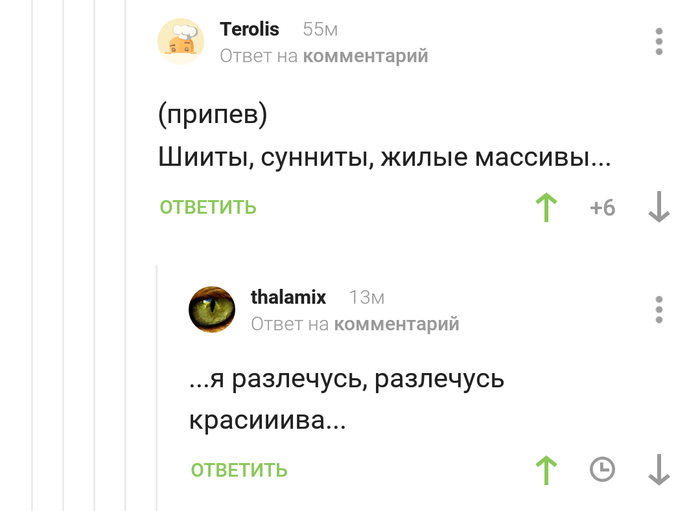Click the 13м timestamp on thalamix comment
The height and width of the screenshot is (511, 700).
coord(366,298)
